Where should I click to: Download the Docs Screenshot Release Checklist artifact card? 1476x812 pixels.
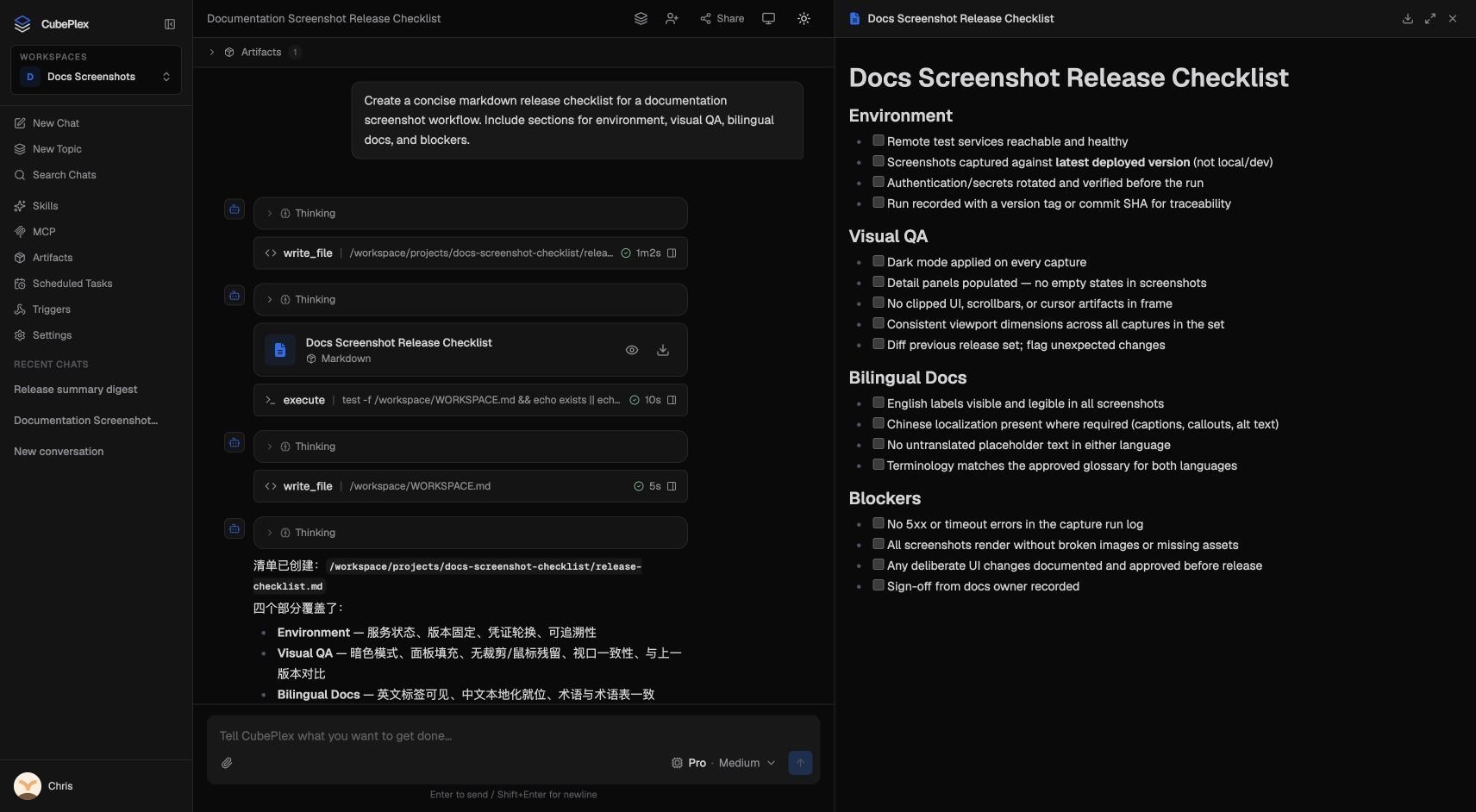point(663,350)
